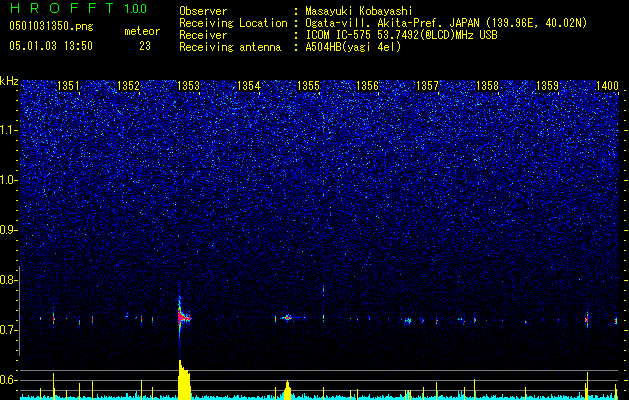The width and height of the screenshot is (629, 400).
Task: Click the 1358 time marker
Action: (487, 86)
